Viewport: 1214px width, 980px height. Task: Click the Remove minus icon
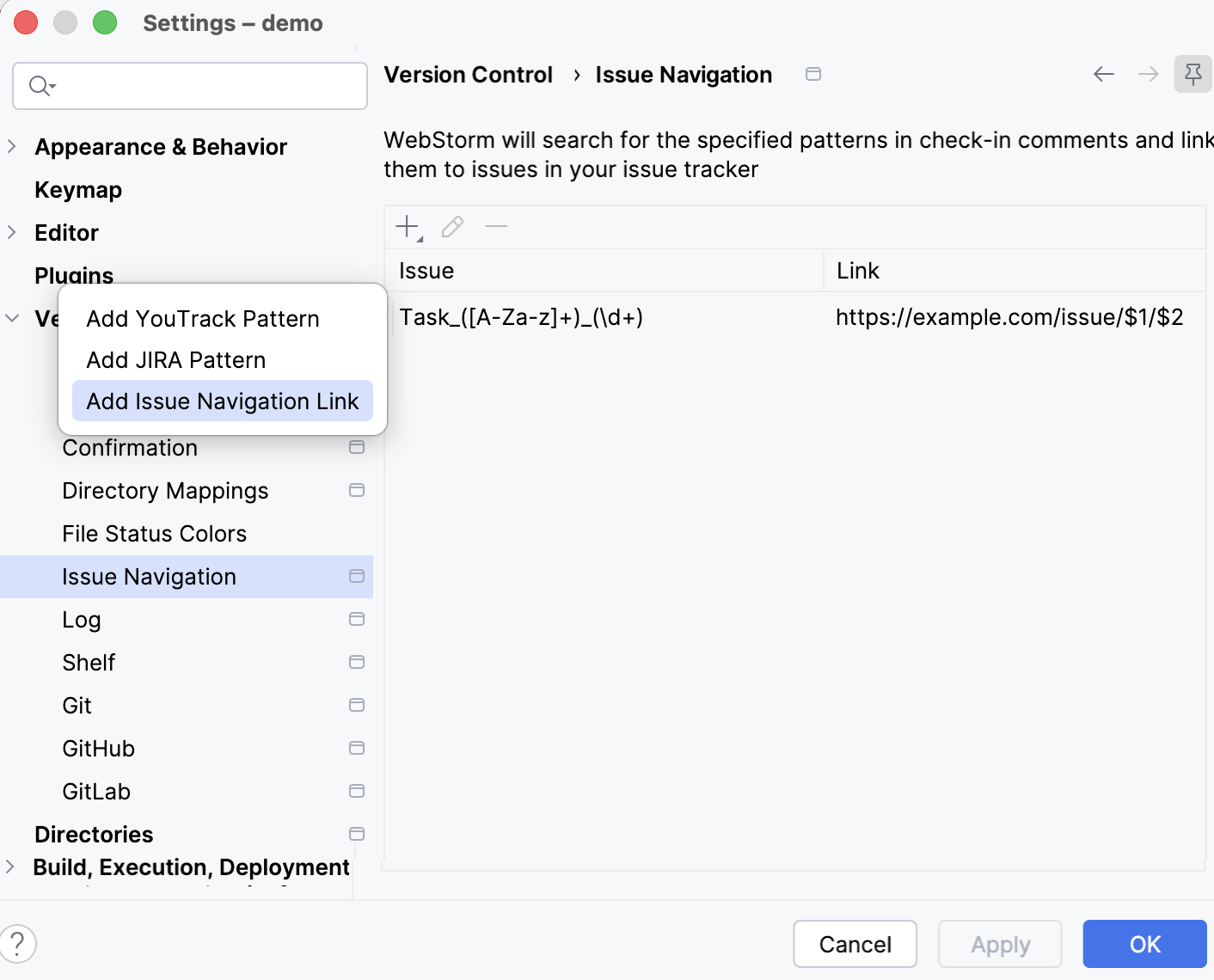coord(496,227)
